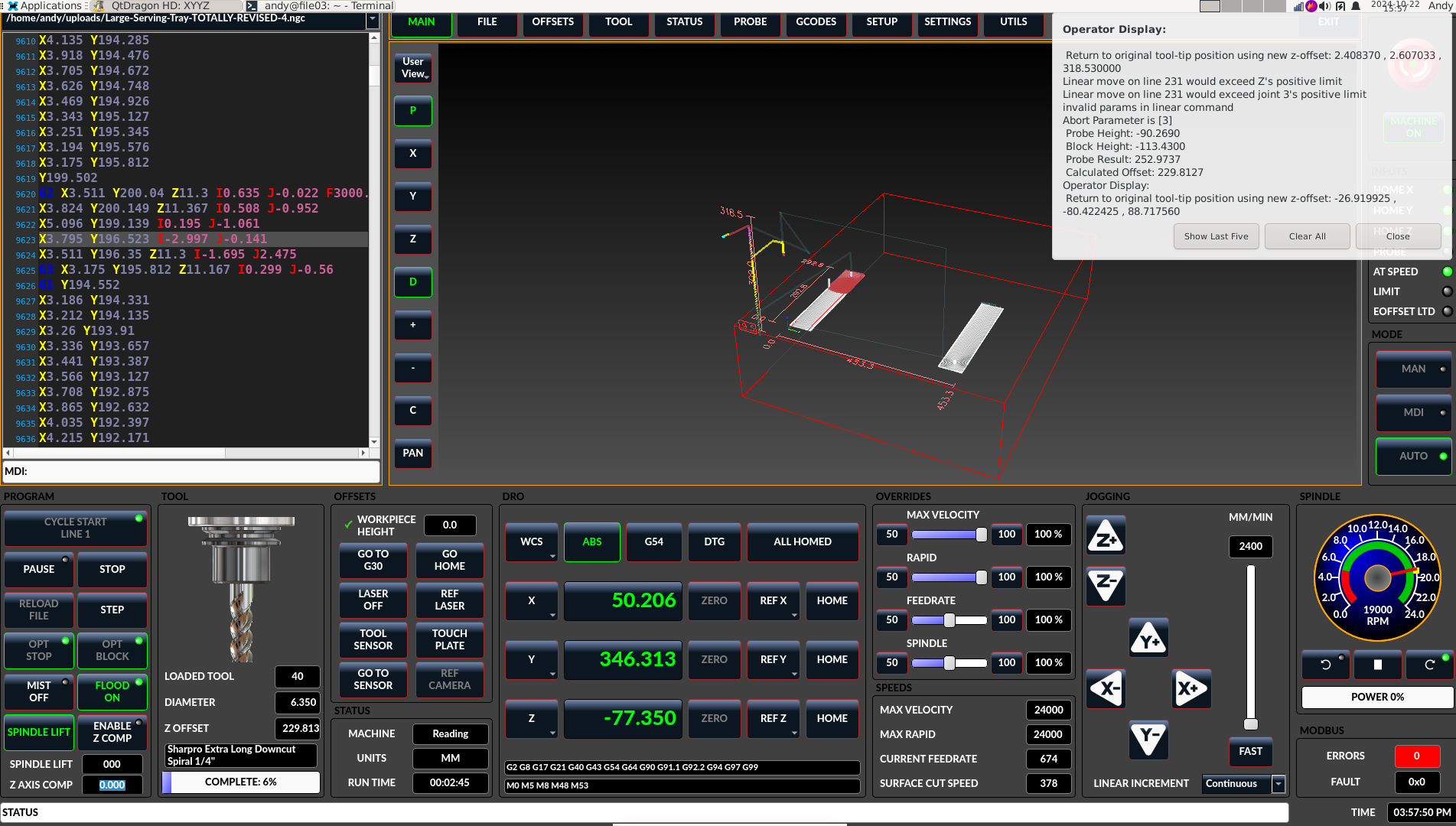Click TOUCH PLATE button
Image resolution: width=1456 pixels, height=826 pixels.
[450, 640]
